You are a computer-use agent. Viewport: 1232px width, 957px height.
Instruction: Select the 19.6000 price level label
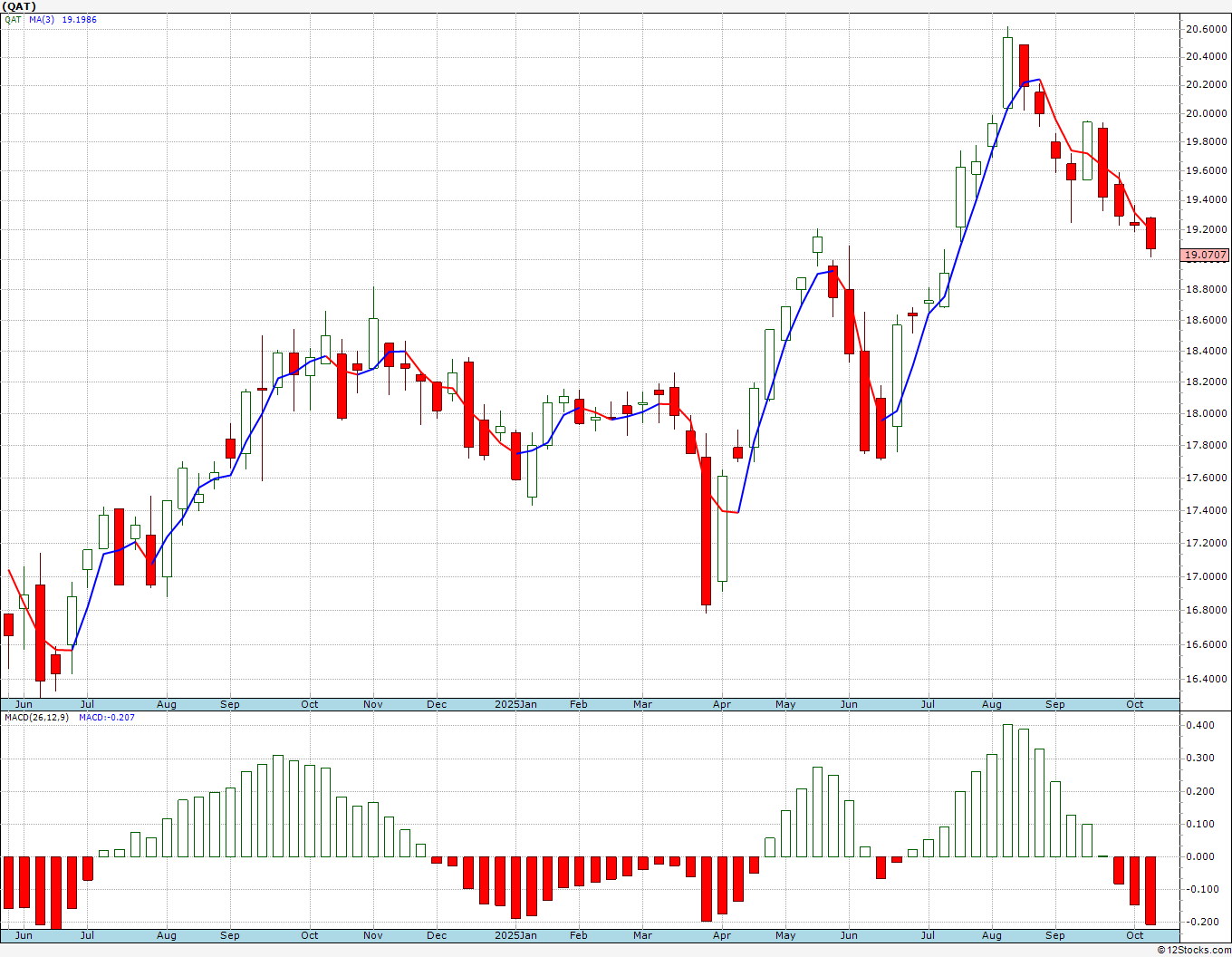pyautogui.click(x=1207, y=171)
